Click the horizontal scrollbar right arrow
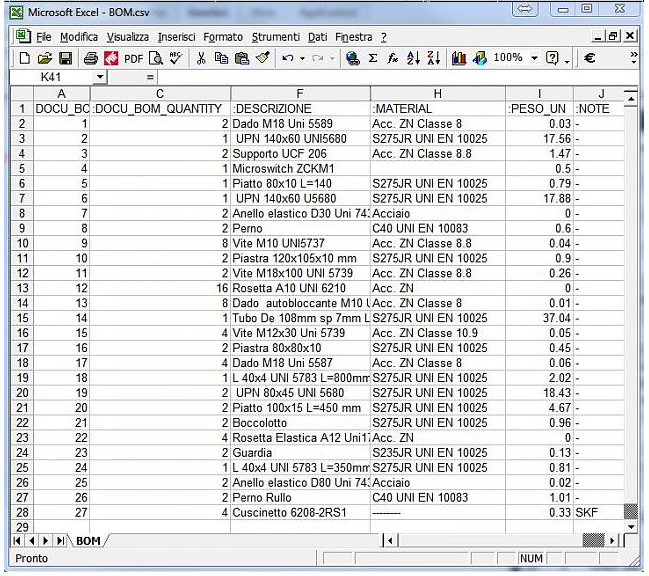The height and width of the screenshot is (576, 649). tap(613, 540)
